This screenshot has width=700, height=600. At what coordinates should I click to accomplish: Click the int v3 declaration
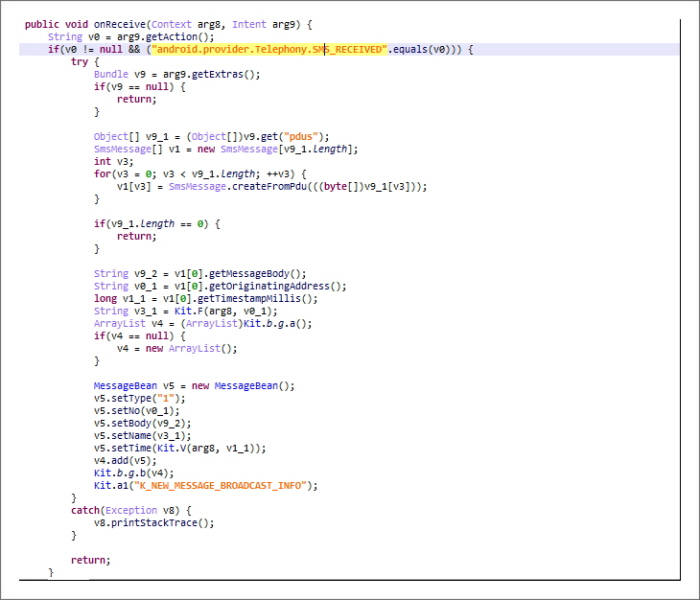click(113, 162)
